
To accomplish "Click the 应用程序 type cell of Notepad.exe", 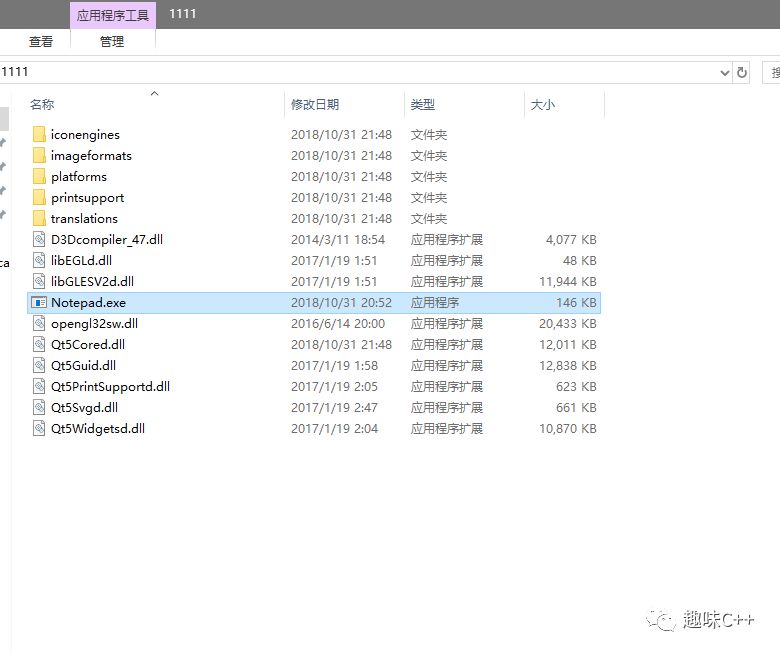I will tap(435, 302).
